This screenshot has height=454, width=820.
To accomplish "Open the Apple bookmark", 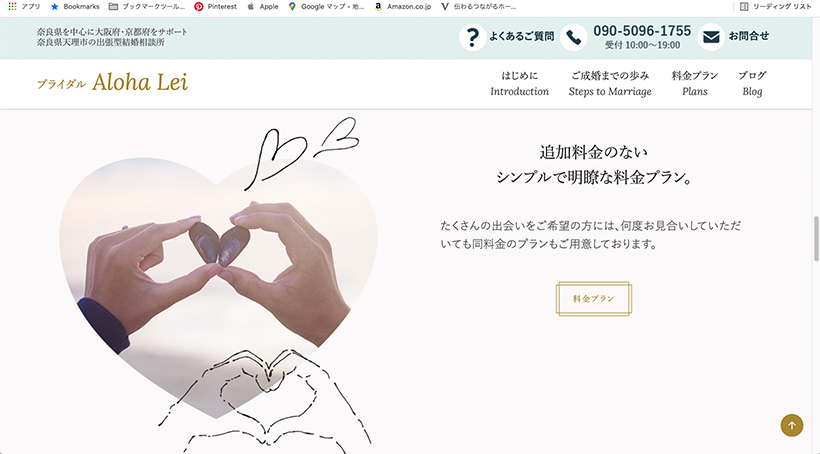I will coord(263,6).
